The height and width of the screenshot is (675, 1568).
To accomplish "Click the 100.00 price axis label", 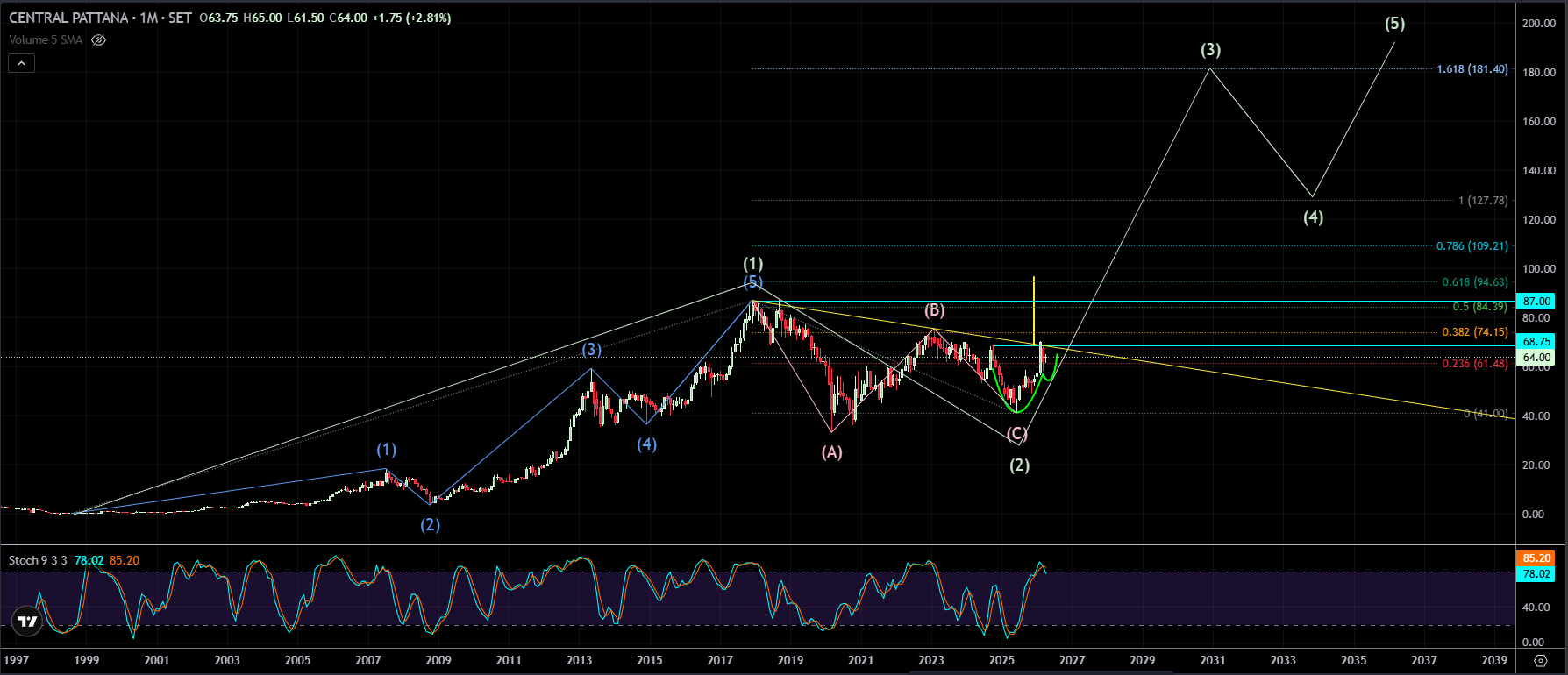I will 1539,269.
